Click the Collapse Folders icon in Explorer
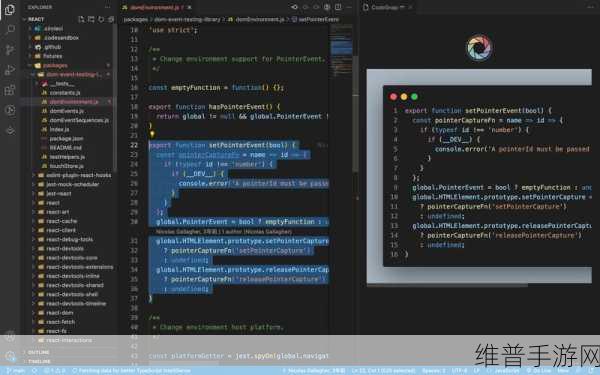Viewport: 600px width, 375px height. 111,19
